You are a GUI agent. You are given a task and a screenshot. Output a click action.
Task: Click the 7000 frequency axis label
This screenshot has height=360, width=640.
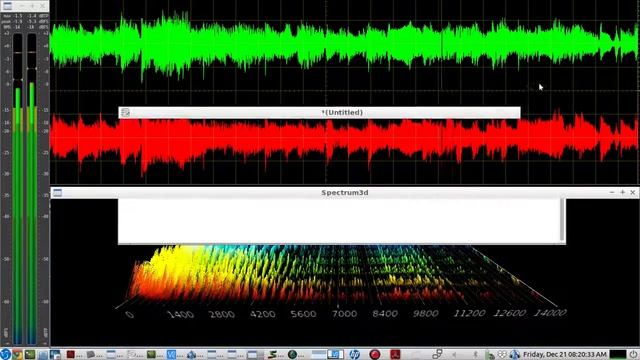coord(344,314)
